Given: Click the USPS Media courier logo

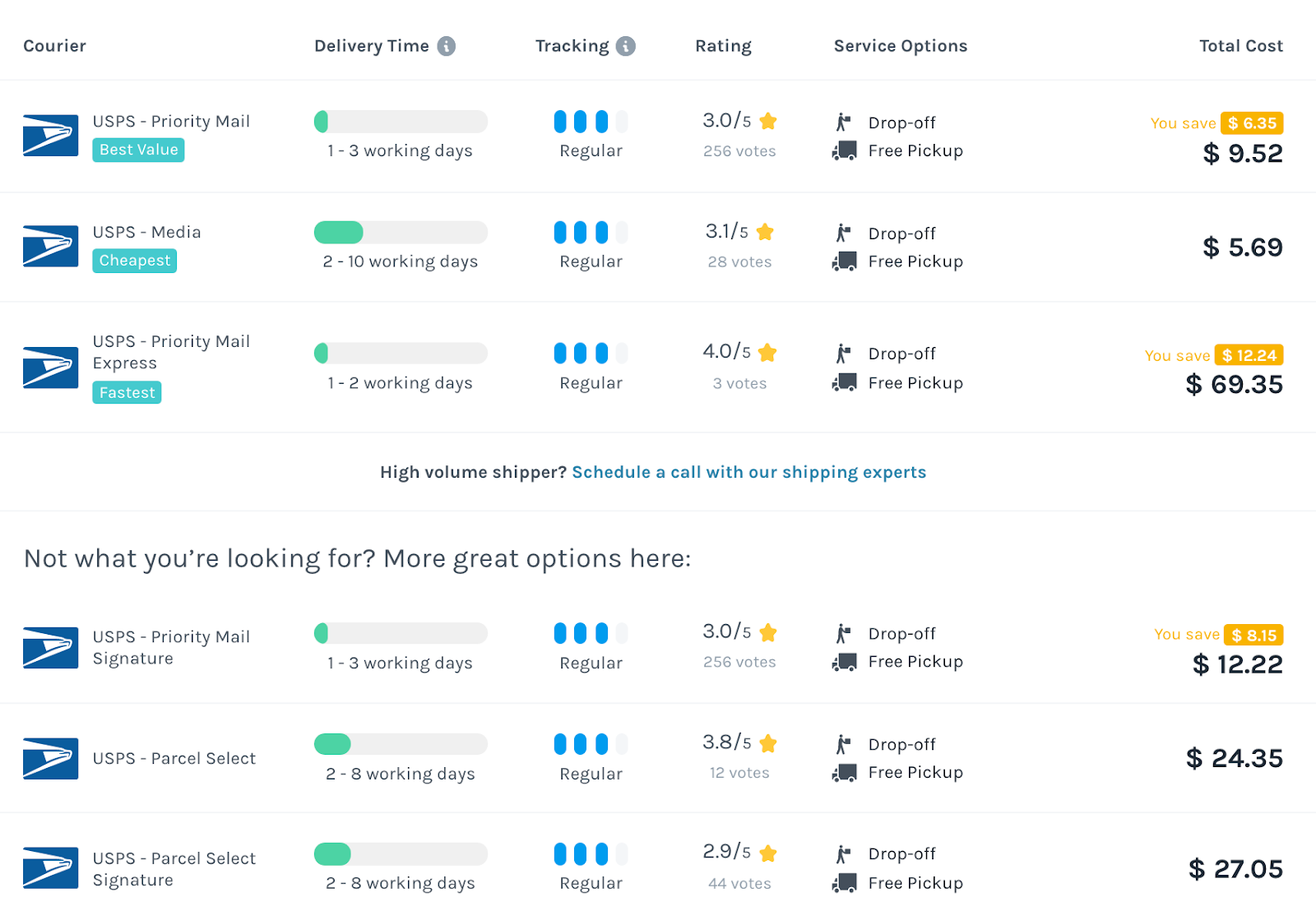Looking at the screenshot, I should pyautogui.click(x=50, y=246).
